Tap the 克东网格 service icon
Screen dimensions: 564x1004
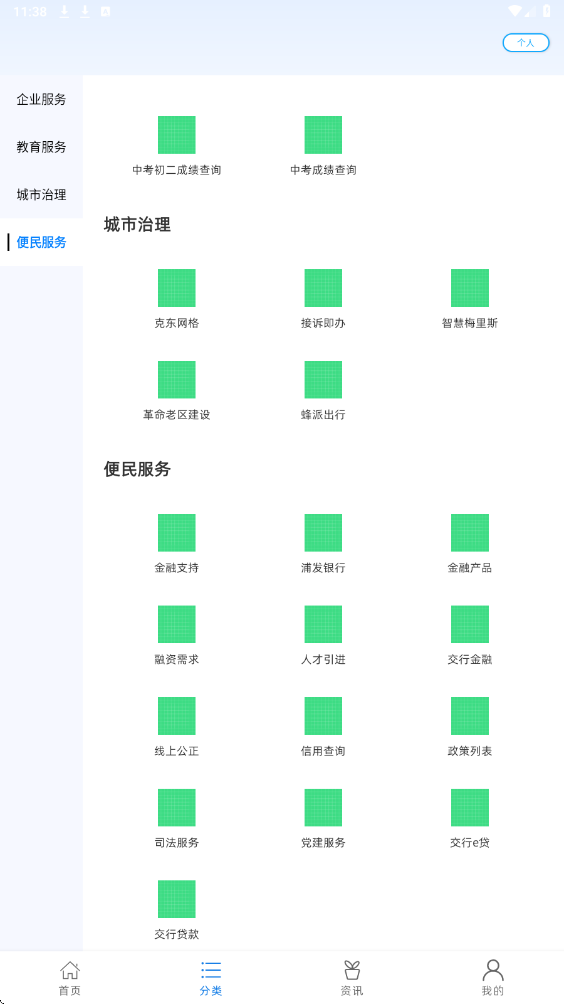[x=177, y=288]
